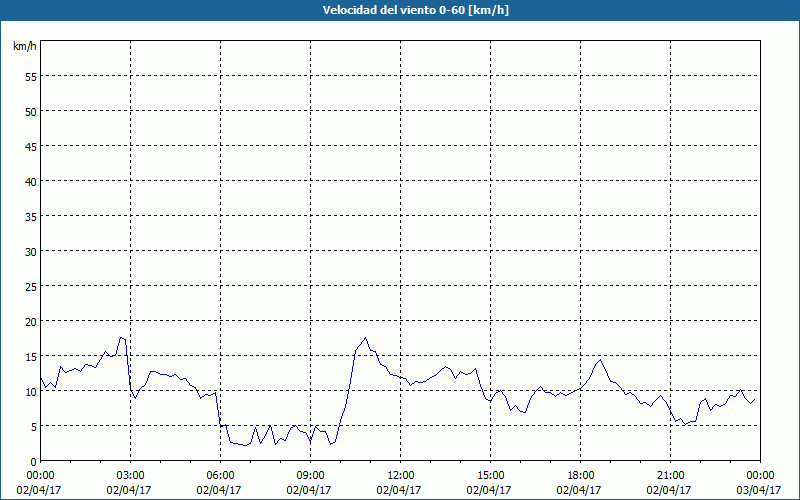Click the y-axis value "5"

[x=34, y=426]
